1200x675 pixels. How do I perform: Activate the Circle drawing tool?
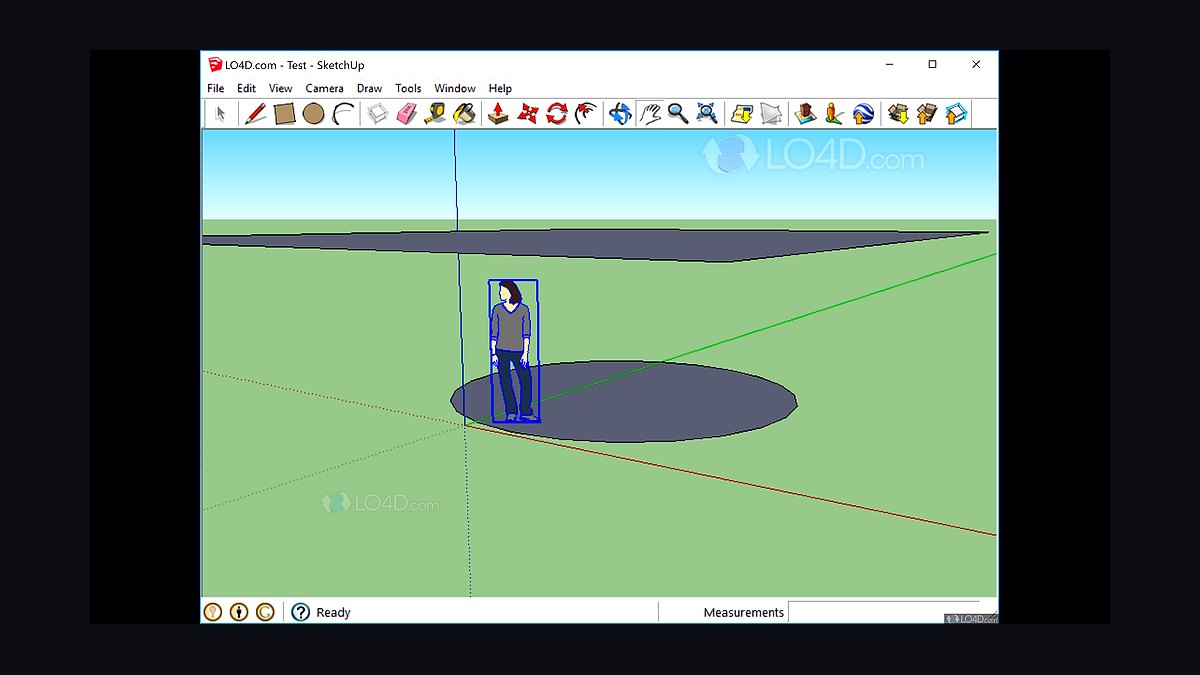point(314,114)
